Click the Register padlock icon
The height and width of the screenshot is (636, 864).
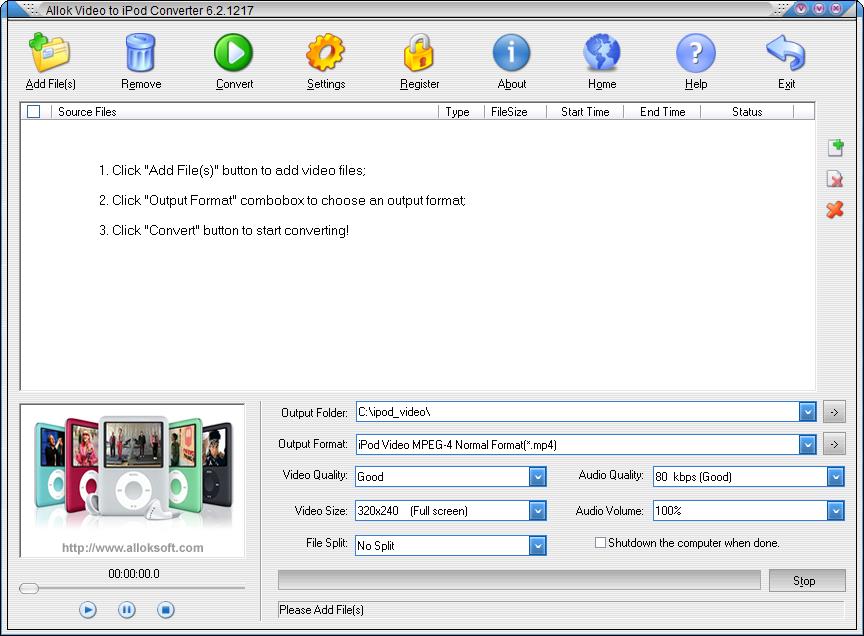click(x=419, y=52)
